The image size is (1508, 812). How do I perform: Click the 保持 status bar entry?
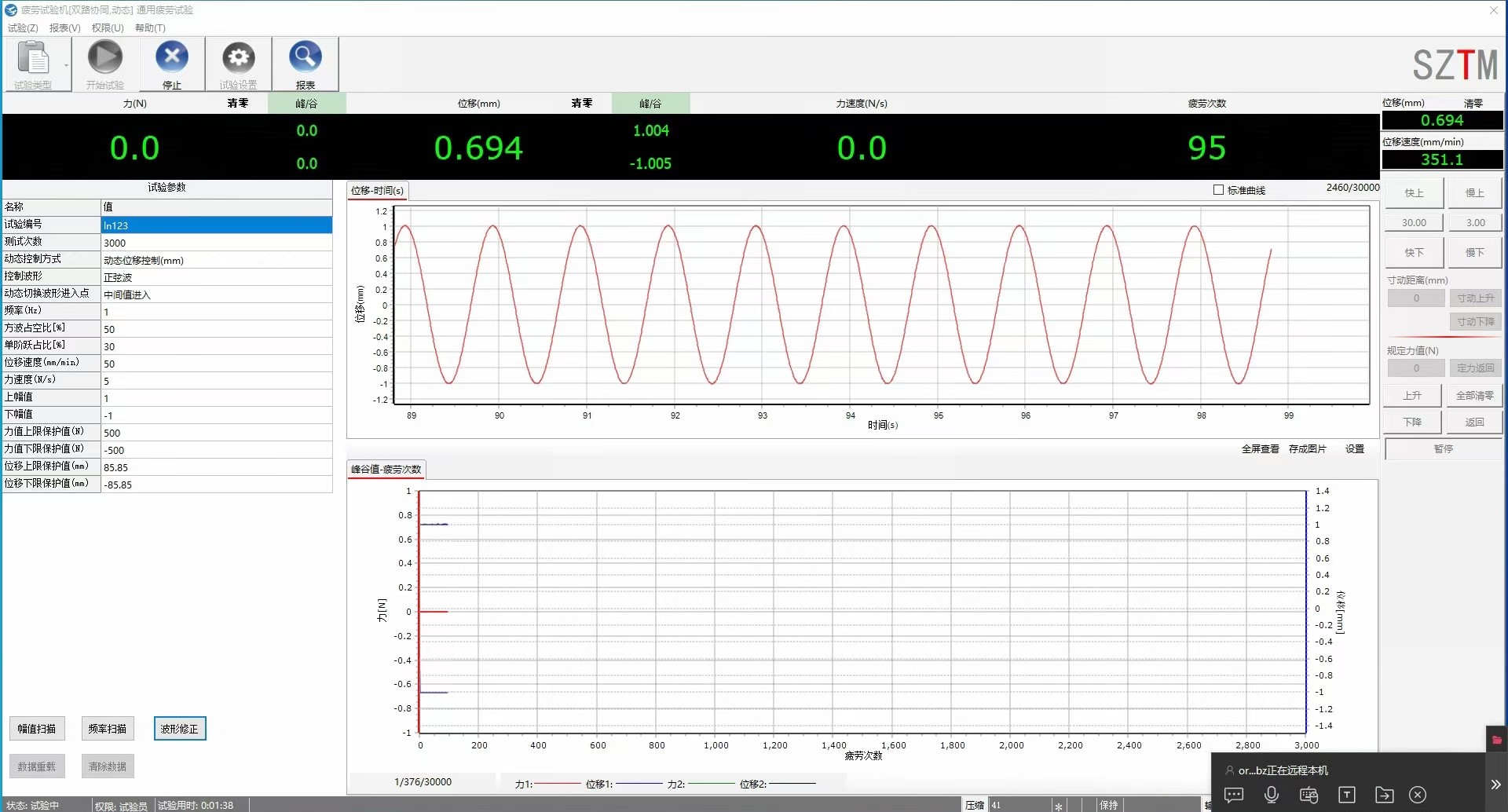[1109, 805]
